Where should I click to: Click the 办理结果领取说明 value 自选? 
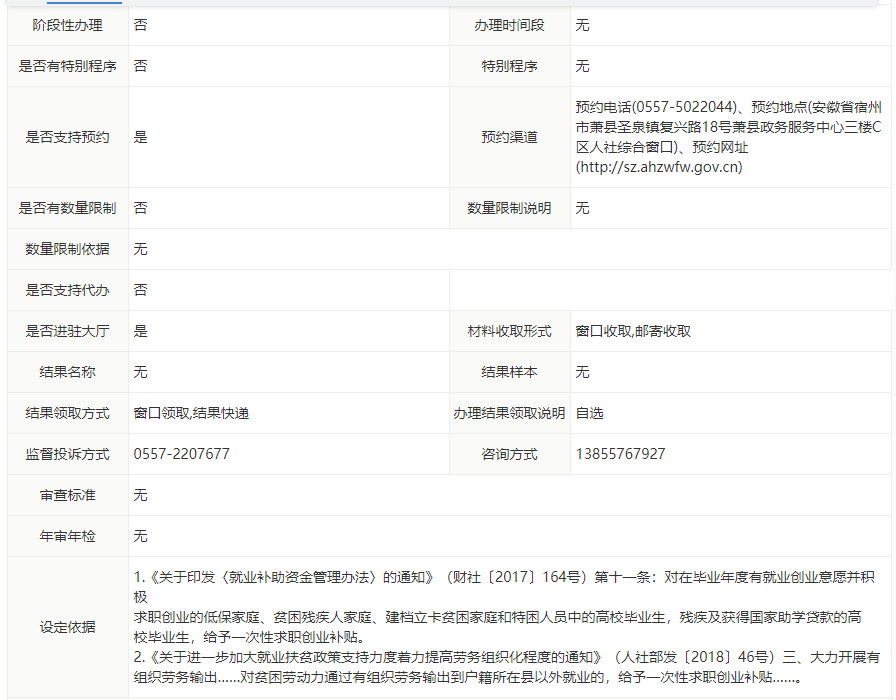coord(590,413)
